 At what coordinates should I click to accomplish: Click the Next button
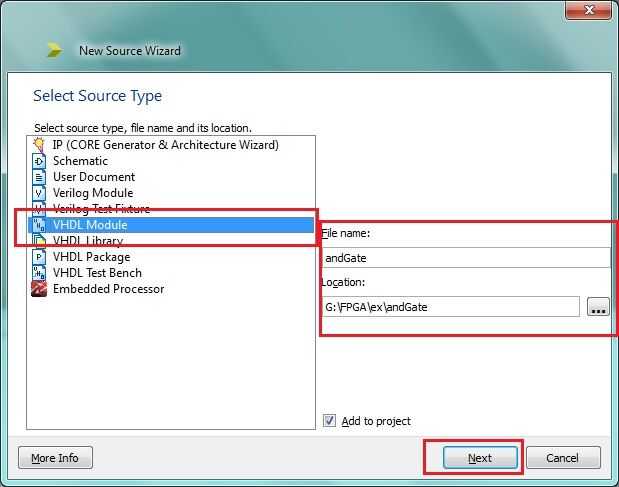point(480,458)
